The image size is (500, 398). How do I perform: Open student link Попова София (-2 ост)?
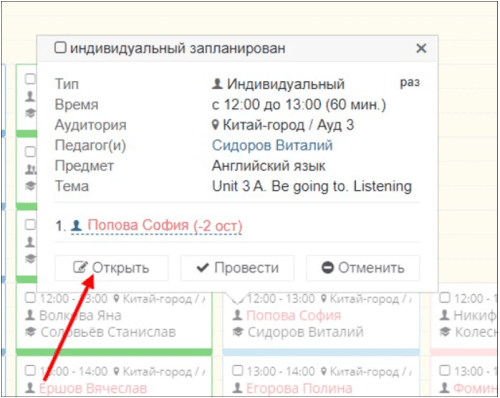pyautogui.click(x=165, y=226)
